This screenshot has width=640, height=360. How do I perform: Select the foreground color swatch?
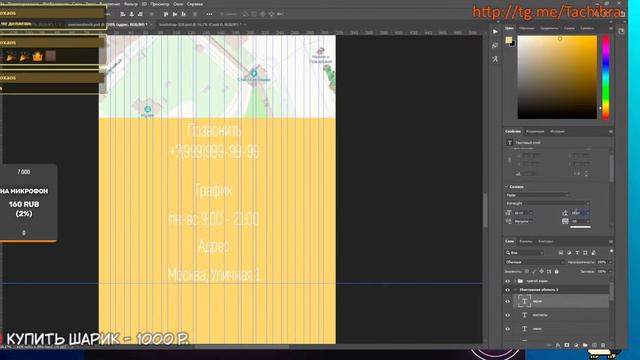point(509,40)
